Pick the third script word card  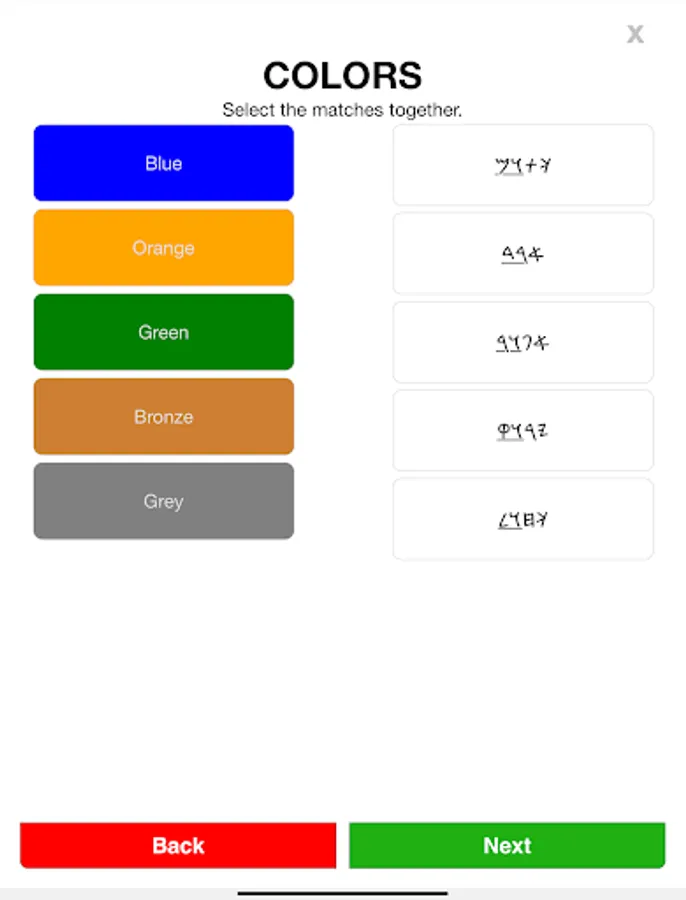523,343
